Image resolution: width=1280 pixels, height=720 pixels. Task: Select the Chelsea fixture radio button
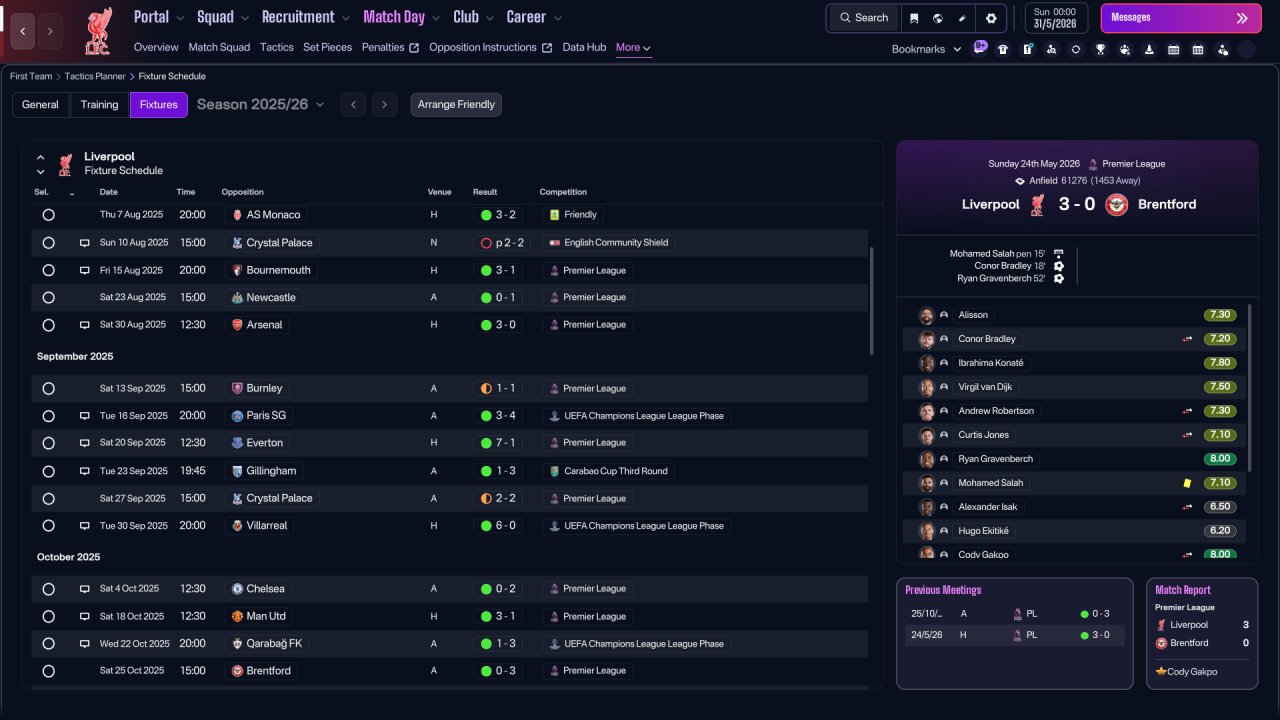click(48, 589)
